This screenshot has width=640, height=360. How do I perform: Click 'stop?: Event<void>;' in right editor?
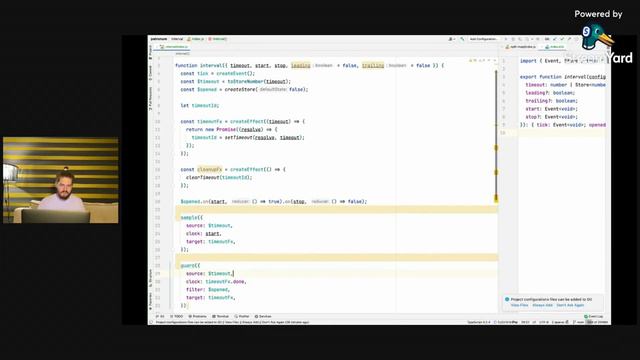point(551,117)
